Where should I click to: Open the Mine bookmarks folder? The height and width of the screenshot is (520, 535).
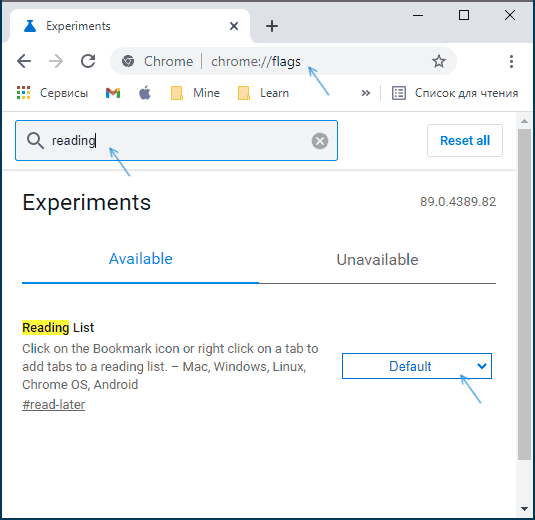tap(195, 93)
